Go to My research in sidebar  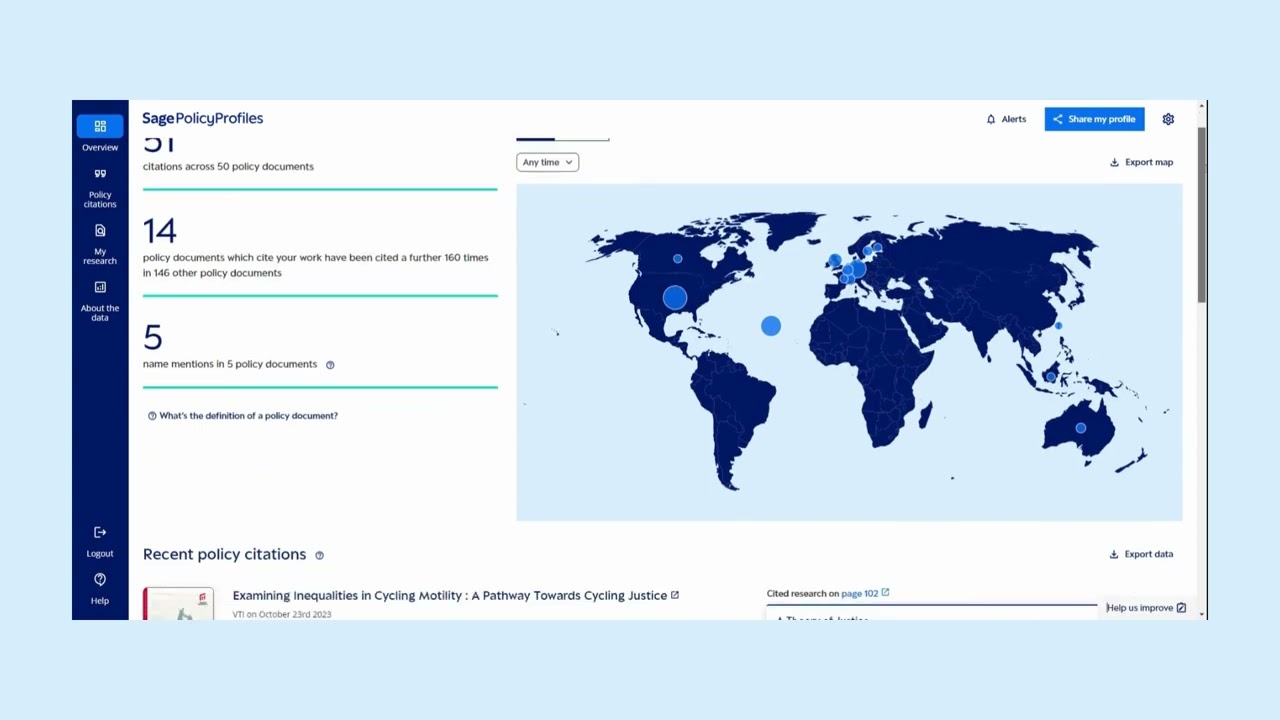[100, 244]
